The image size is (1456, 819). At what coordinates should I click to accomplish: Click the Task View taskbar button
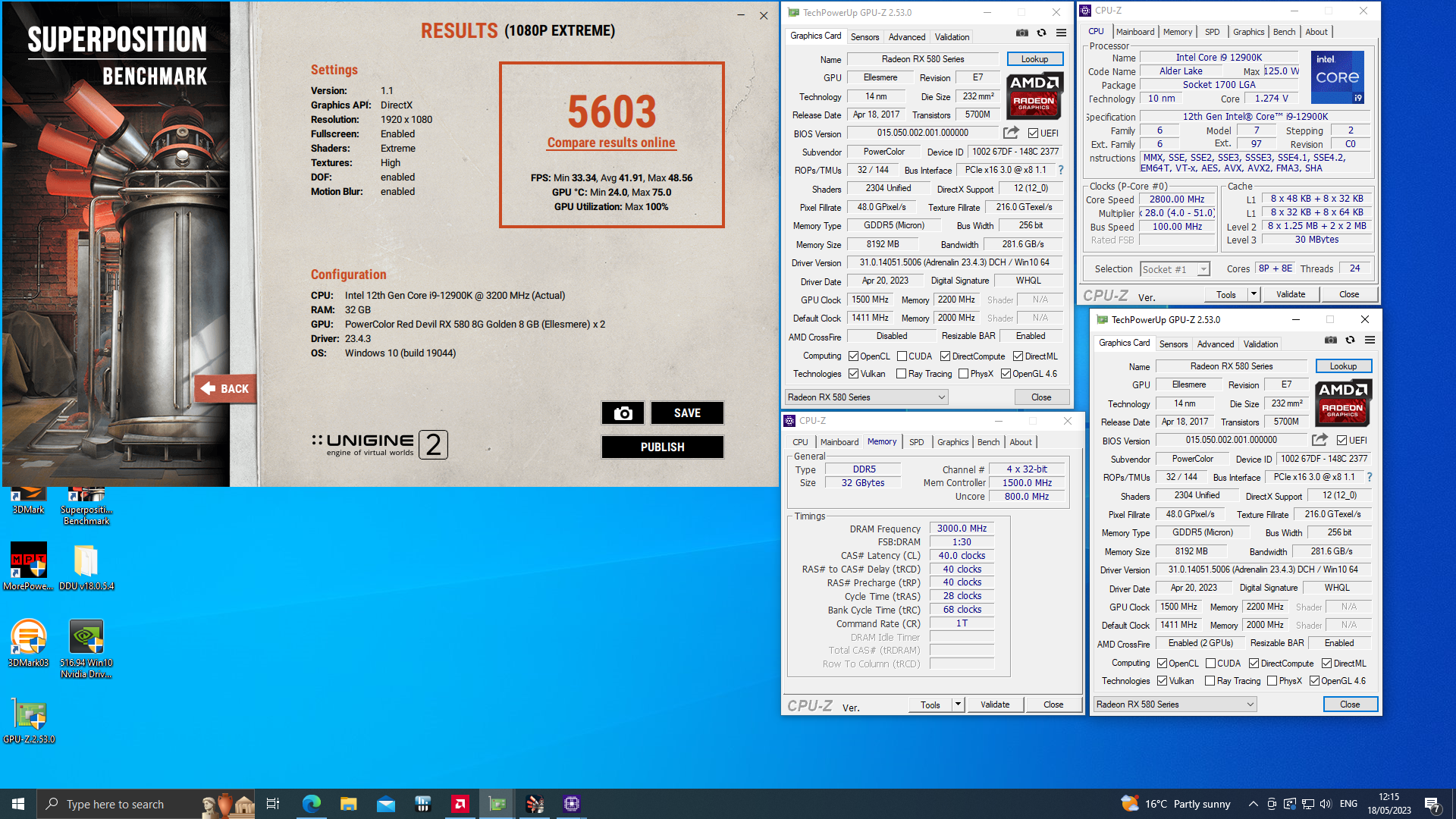[x=273, y=804]
